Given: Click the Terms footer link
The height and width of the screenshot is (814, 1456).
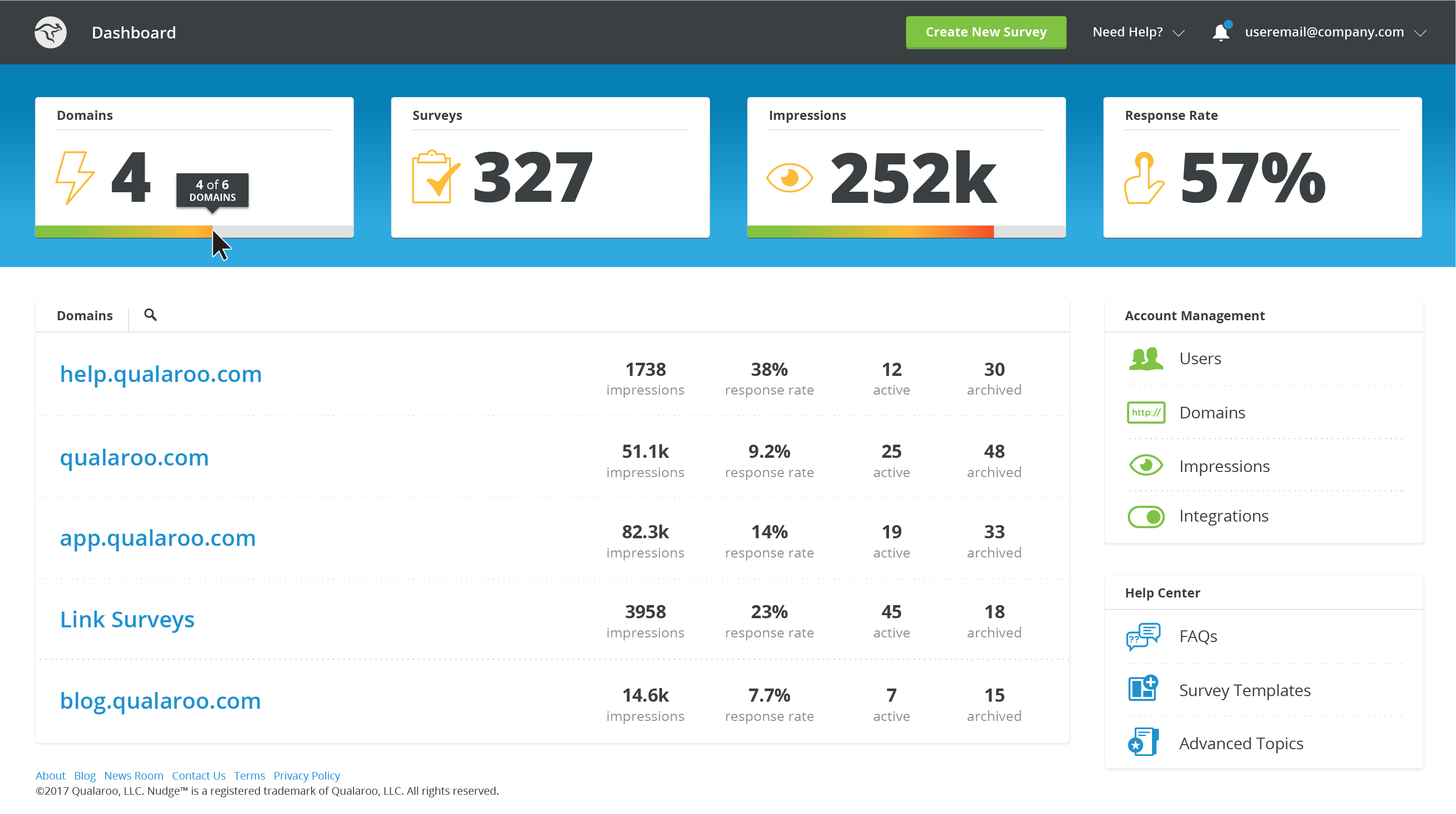Looking at the screenshot, I should coord(249,775).
